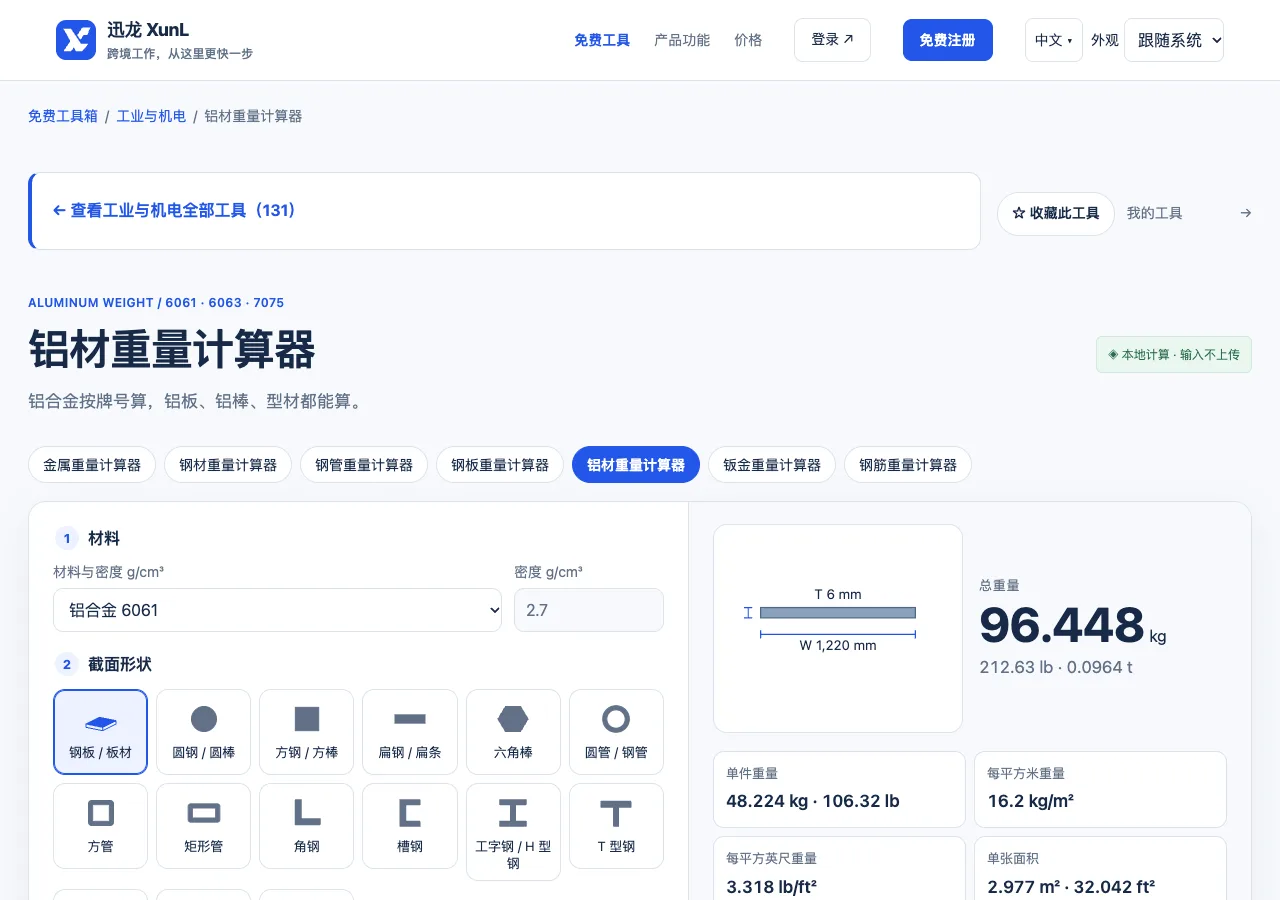Viewport: 1280px width, 900px height.
Task: Select the 方管 square tube shape
Action: (x=100, y=826)
